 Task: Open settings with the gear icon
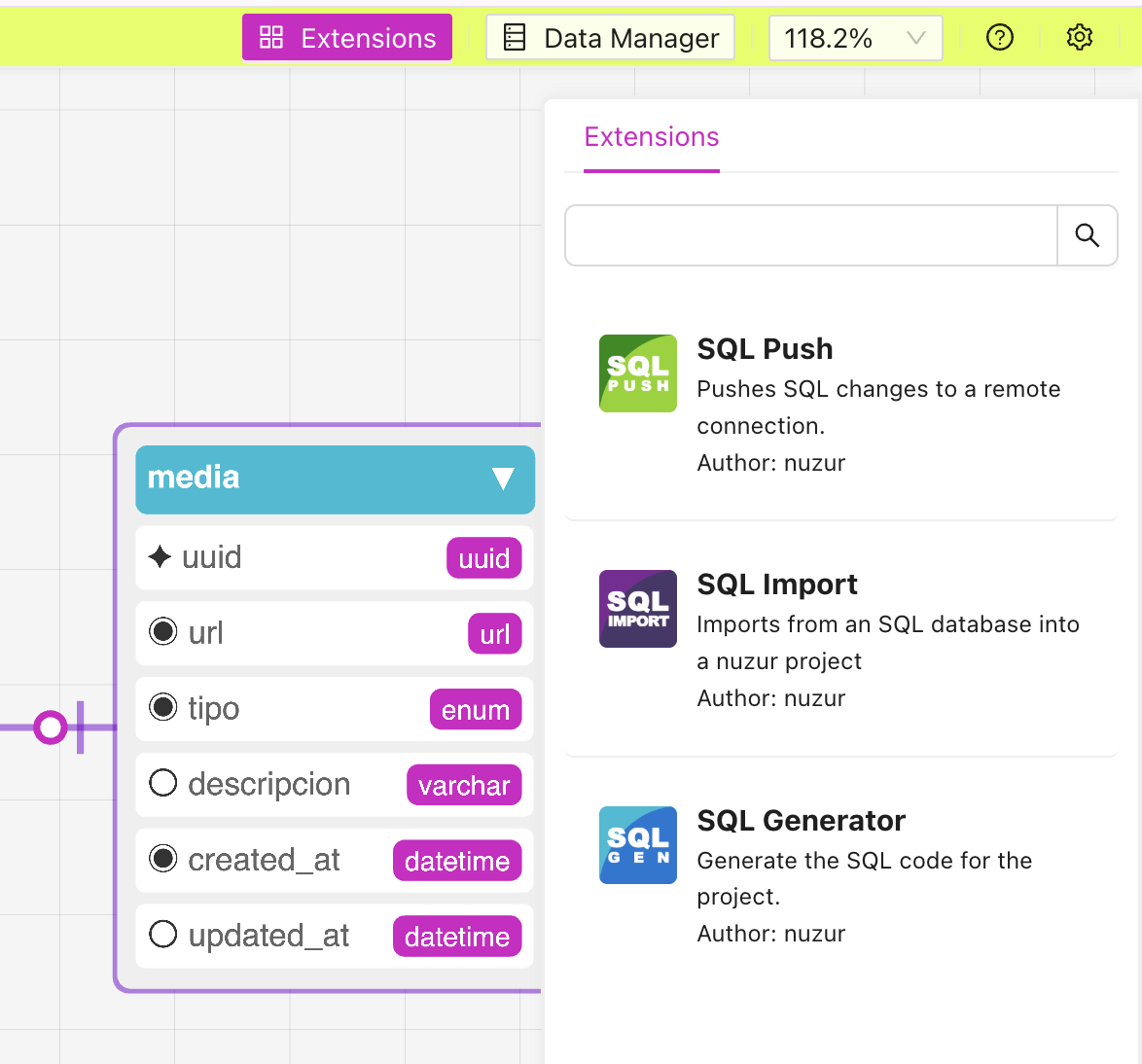tap(1079, 38)
